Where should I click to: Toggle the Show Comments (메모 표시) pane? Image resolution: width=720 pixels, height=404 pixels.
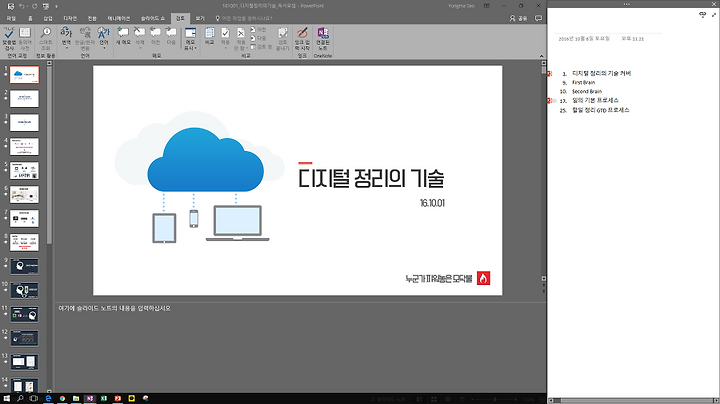(190, 39)
